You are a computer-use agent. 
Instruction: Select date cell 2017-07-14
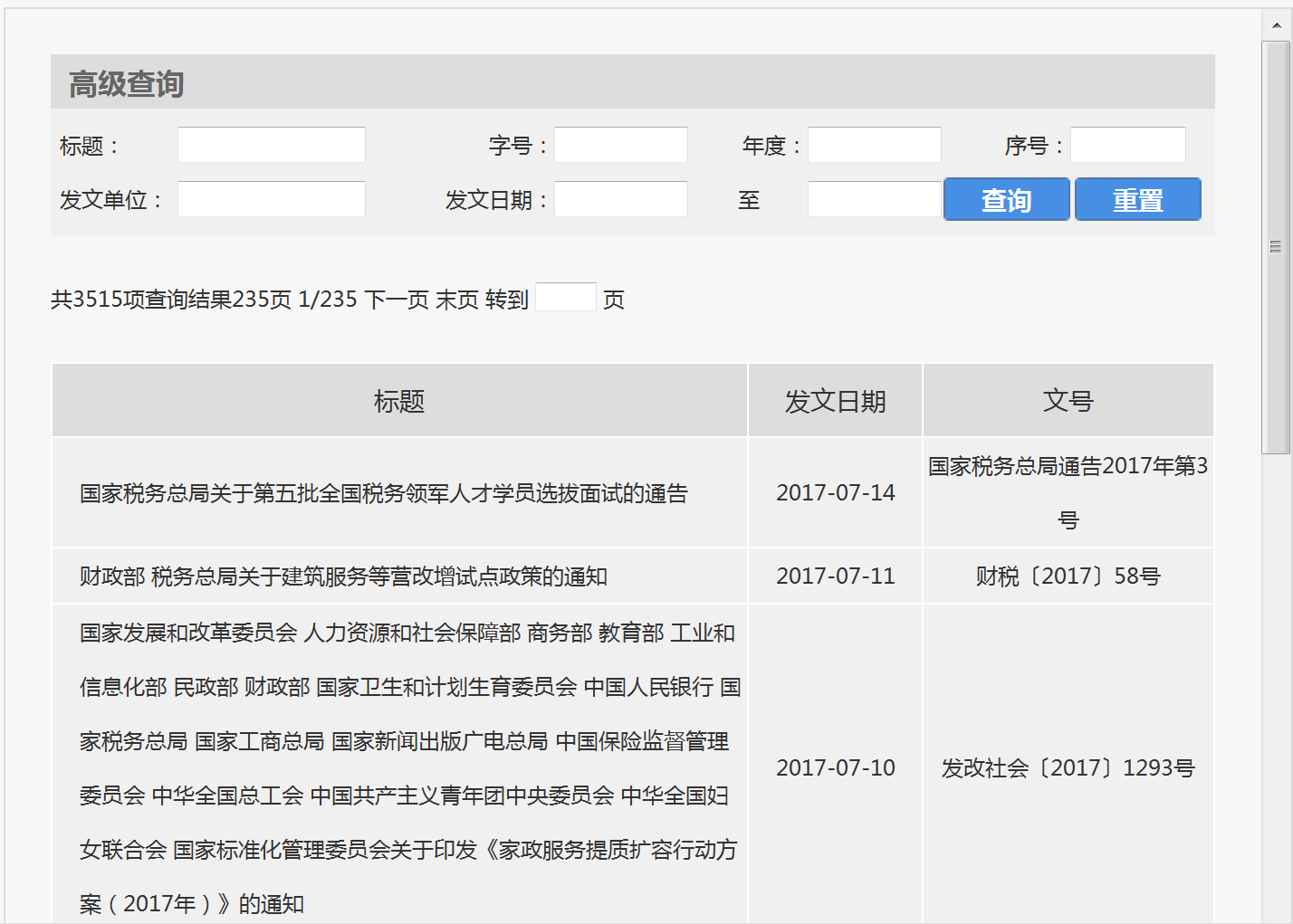[835, 493]
